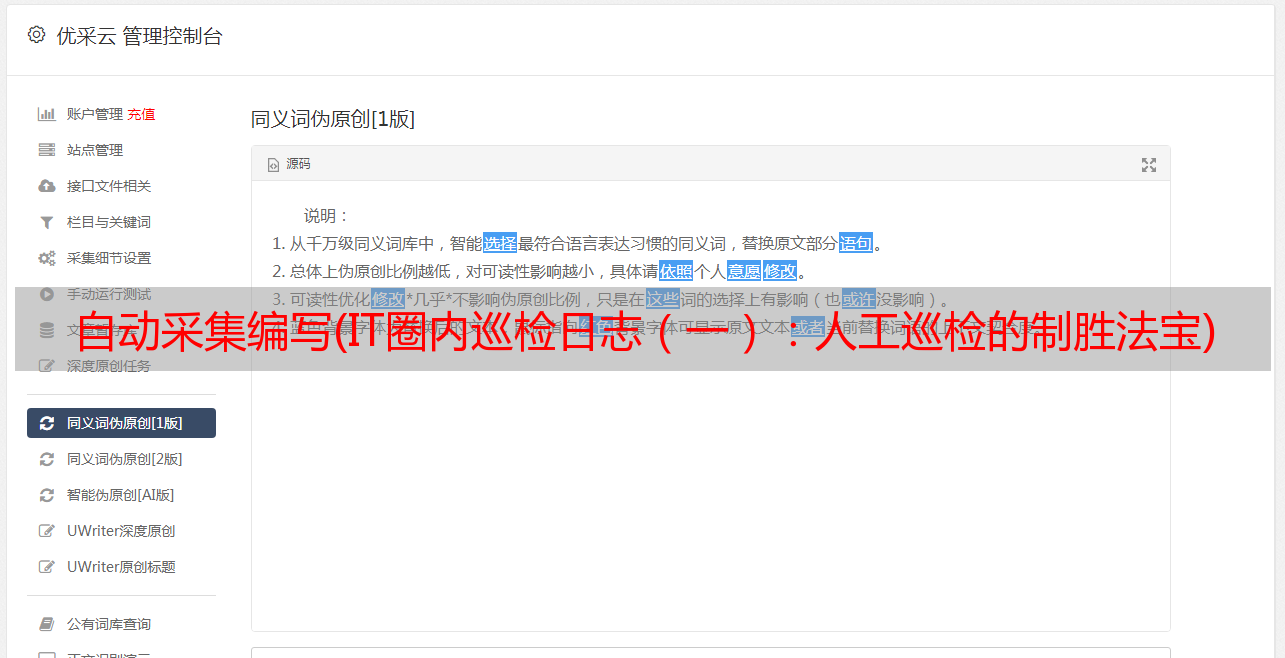Select 同义词伪原创[1版] in sidebar

pos(121,423)
